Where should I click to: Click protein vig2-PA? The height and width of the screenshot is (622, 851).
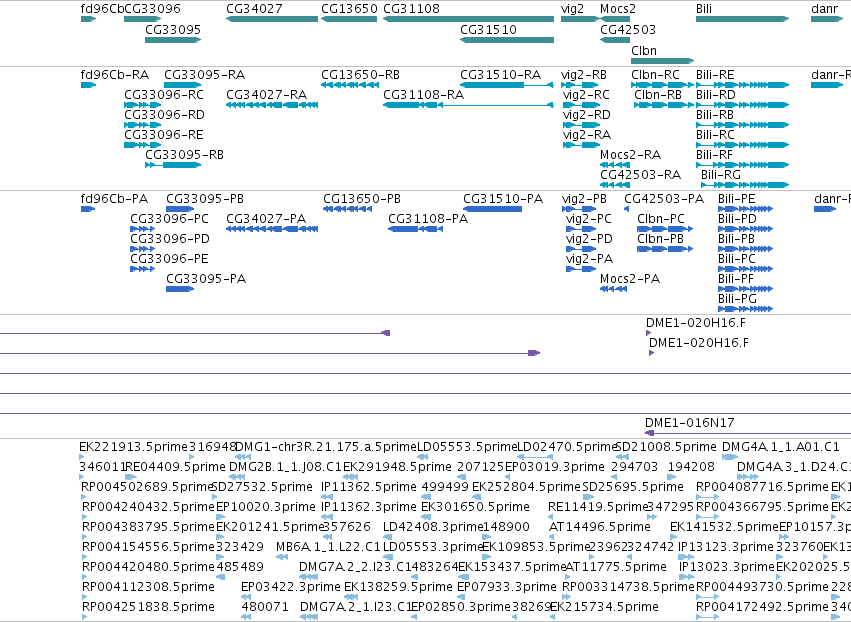point(589,259)
